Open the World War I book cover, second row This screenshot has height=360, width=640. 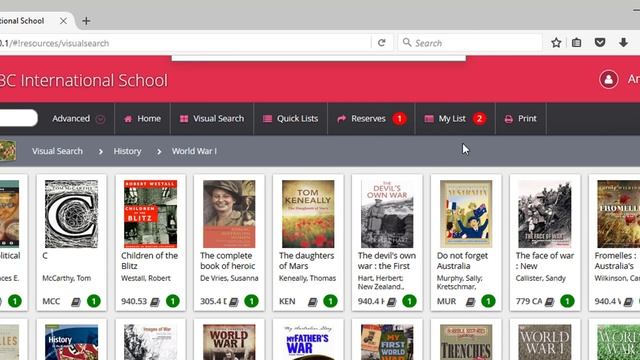[229, 342]
